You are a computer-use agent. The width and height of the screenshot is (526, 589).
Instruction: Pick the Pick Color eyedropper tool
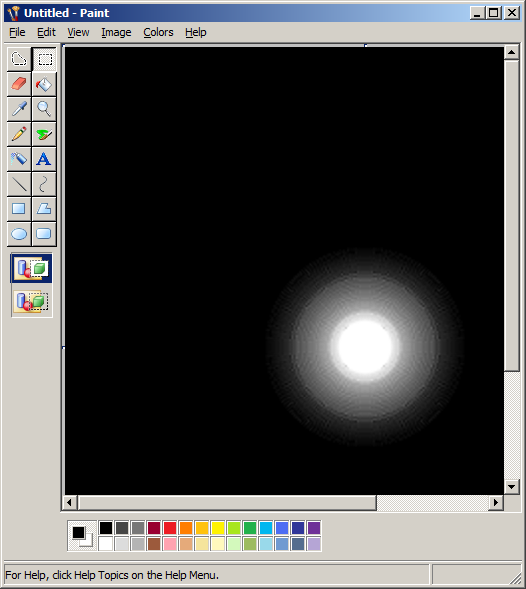(19, 109)
